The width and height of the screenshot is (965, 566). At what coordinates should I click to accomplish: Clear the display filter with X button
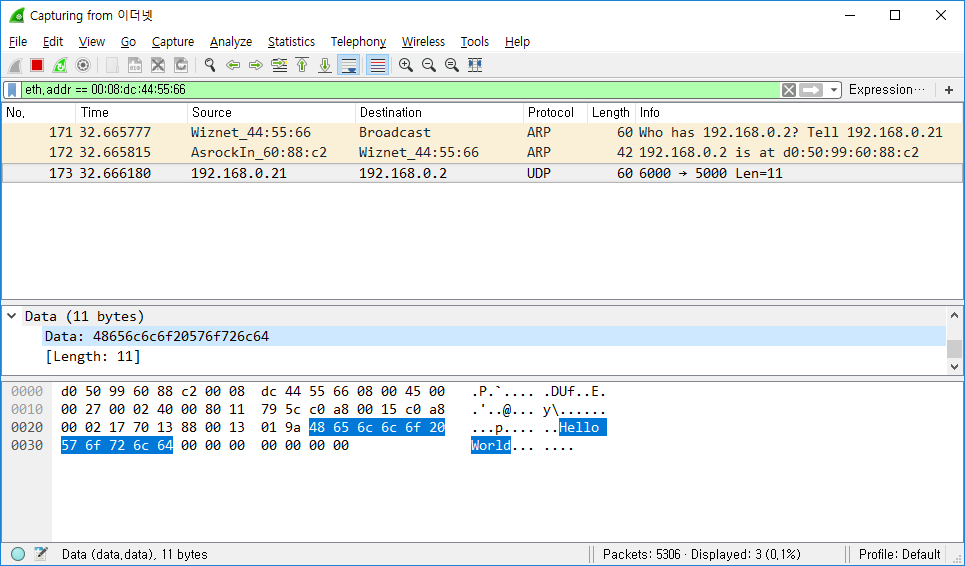788,90
